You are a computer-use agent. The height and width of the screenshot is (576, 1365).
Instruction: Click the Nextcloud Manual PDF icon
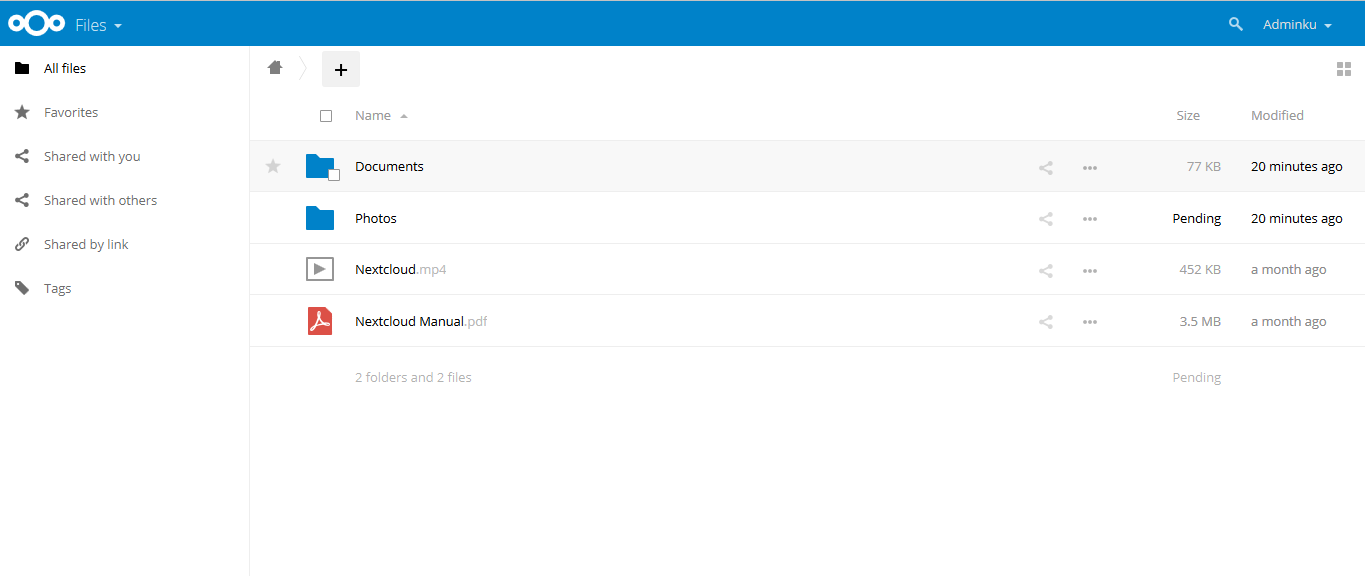tap(320, 321)
